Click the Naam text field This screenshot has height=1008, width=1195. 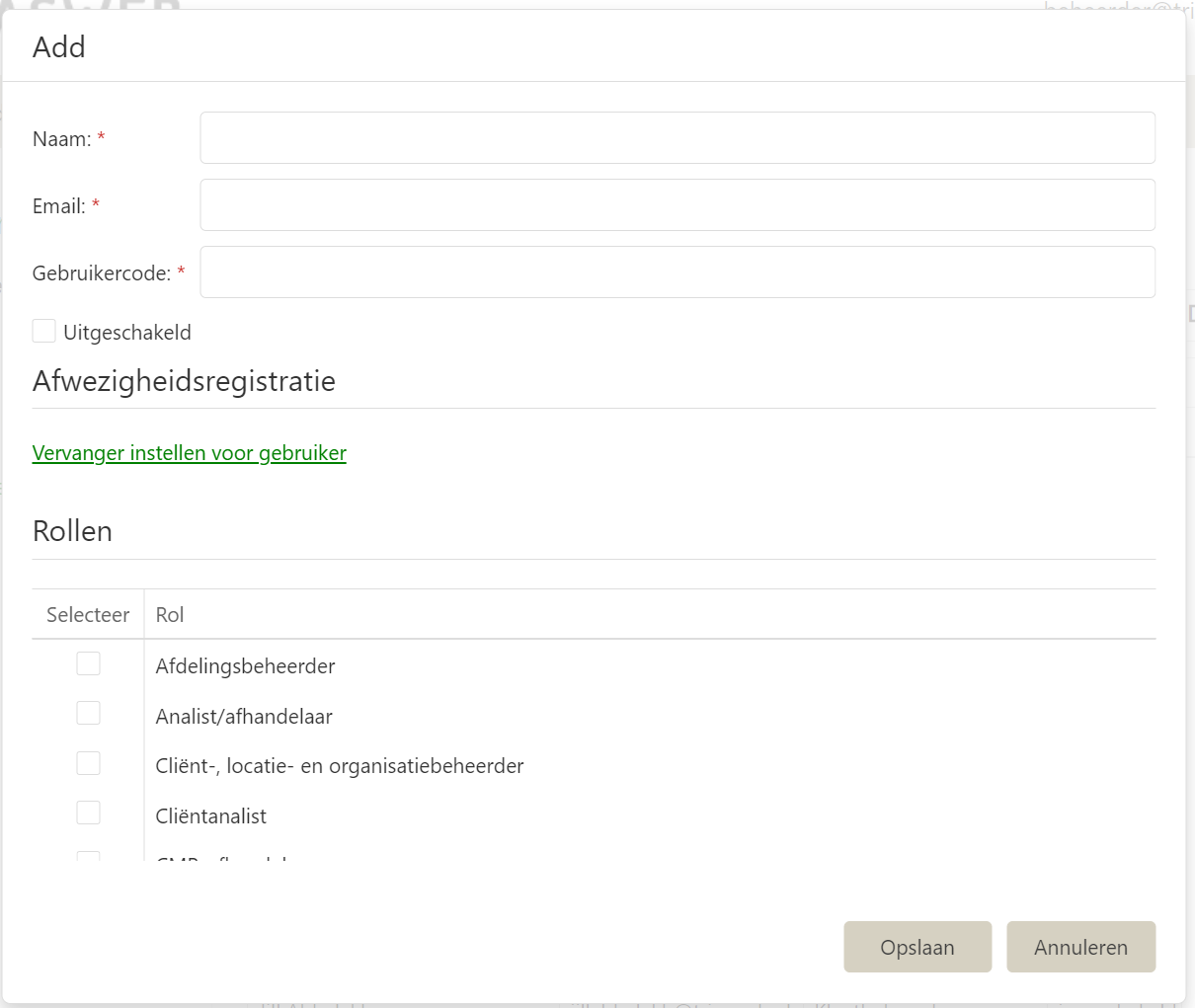677,137
